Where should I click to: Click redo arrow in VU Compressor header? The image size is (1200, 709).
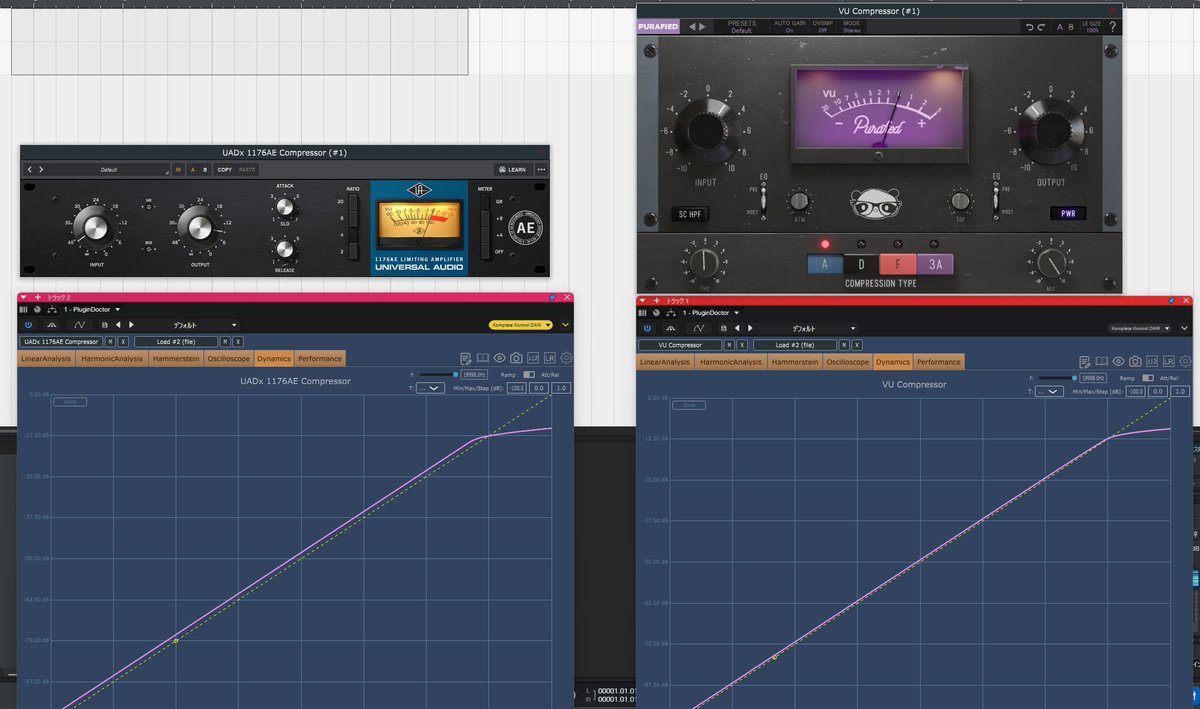point(1043,27)
